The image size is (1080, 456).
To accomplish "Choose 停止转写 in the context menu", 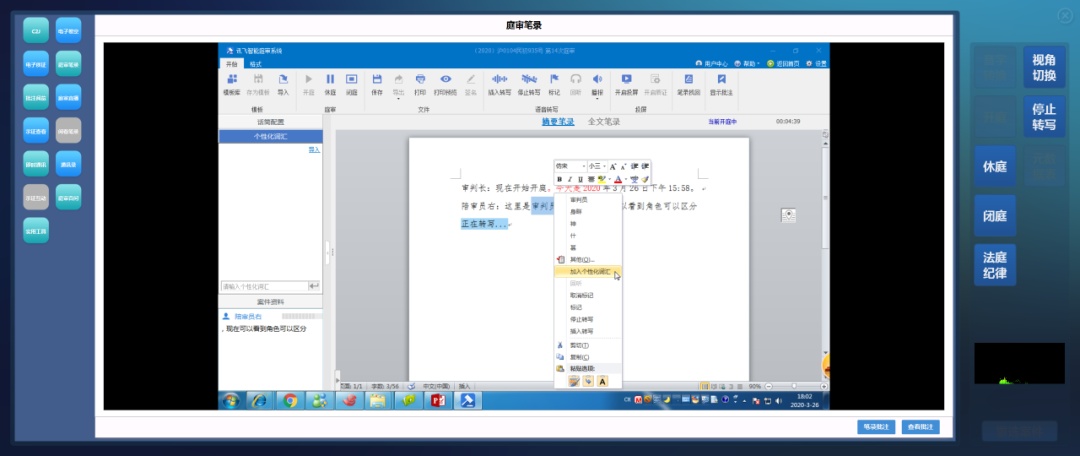I will pyautogui.click(x=588, y=319).
